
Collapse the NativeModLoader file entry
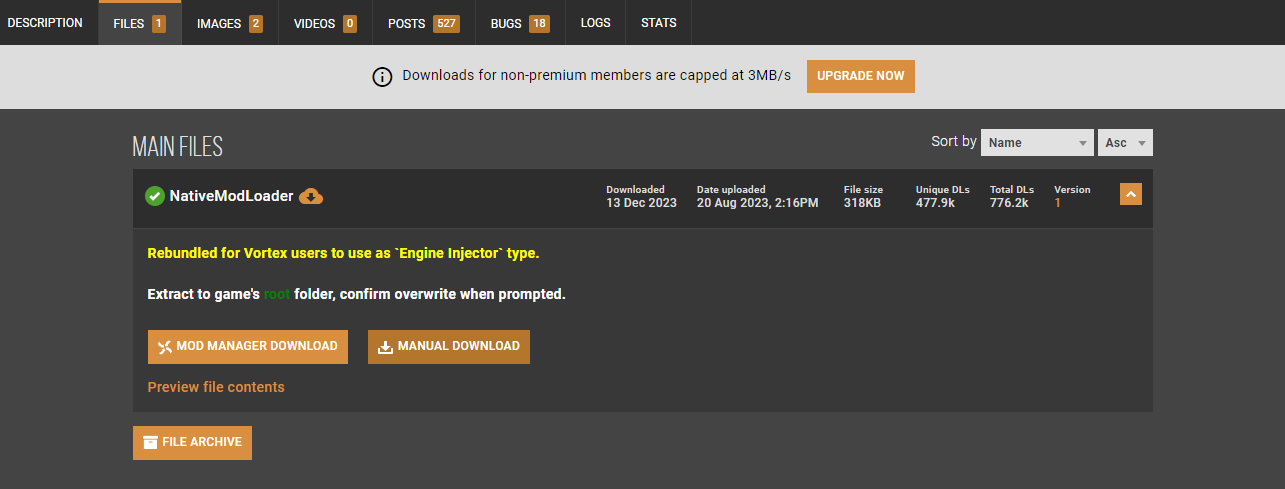(1131, 195)
